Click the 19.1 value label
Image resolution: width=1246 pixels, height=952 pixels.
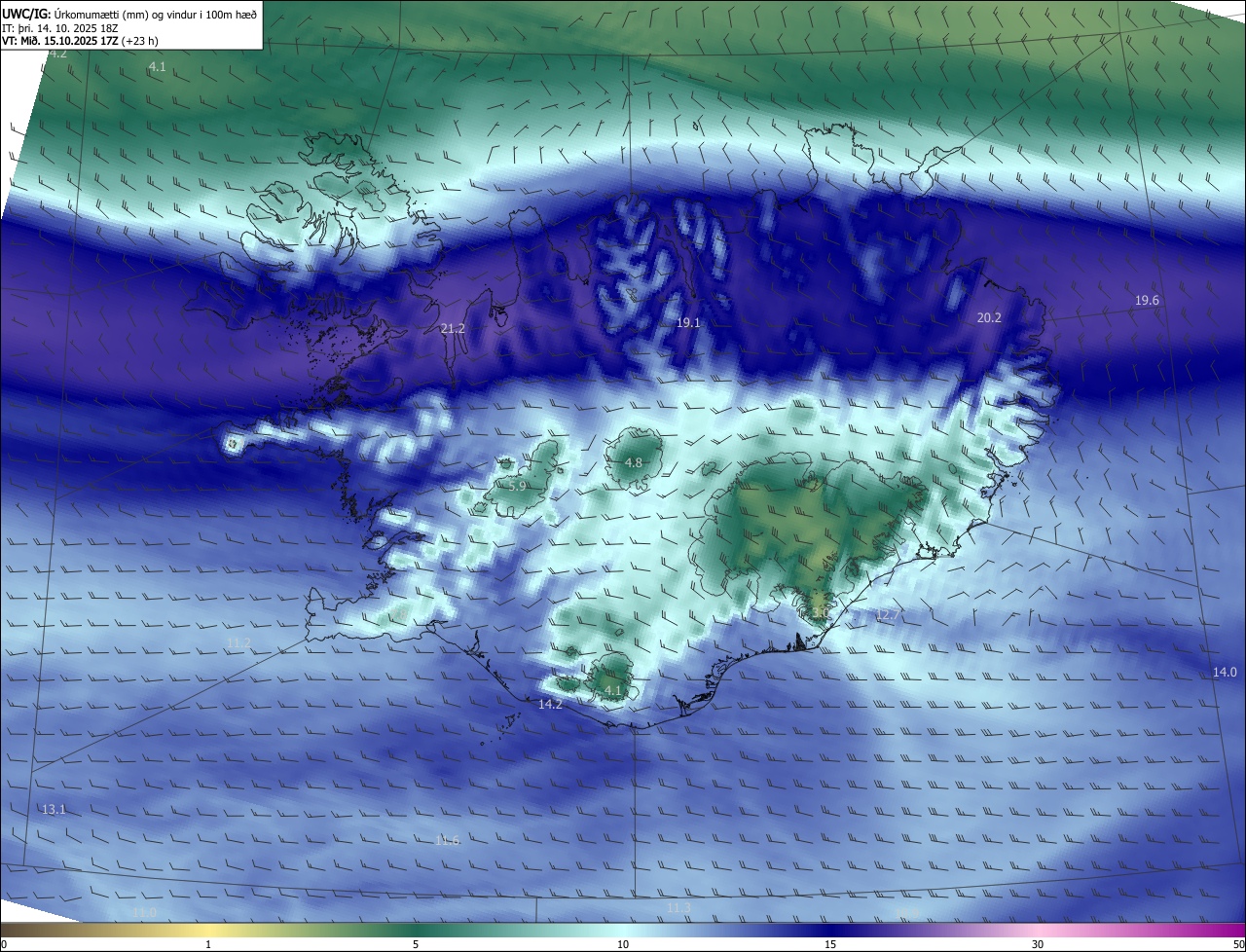tap(688, 322)
